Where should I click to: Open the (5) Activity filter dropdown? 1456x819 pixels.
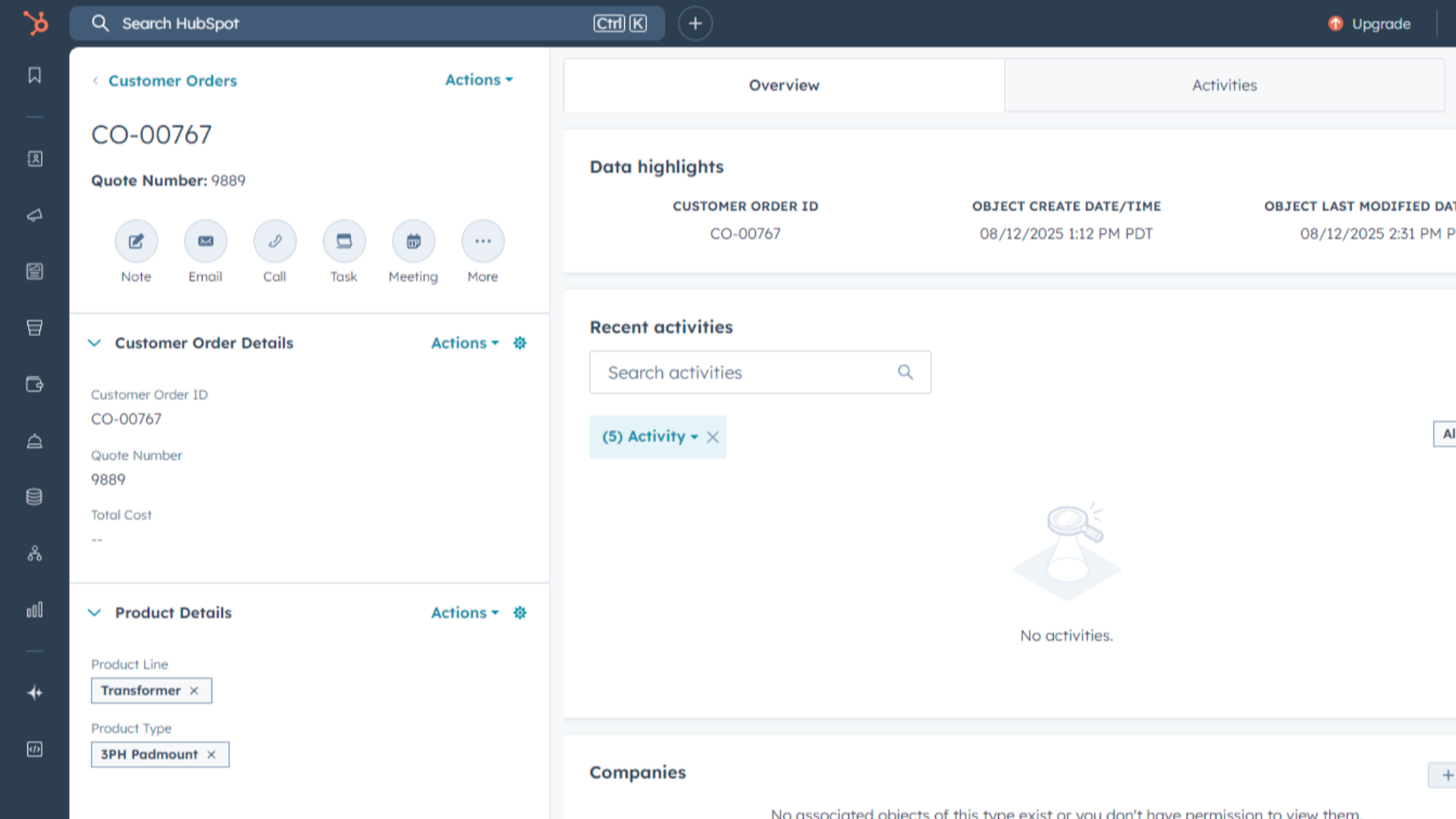(650, 437)
